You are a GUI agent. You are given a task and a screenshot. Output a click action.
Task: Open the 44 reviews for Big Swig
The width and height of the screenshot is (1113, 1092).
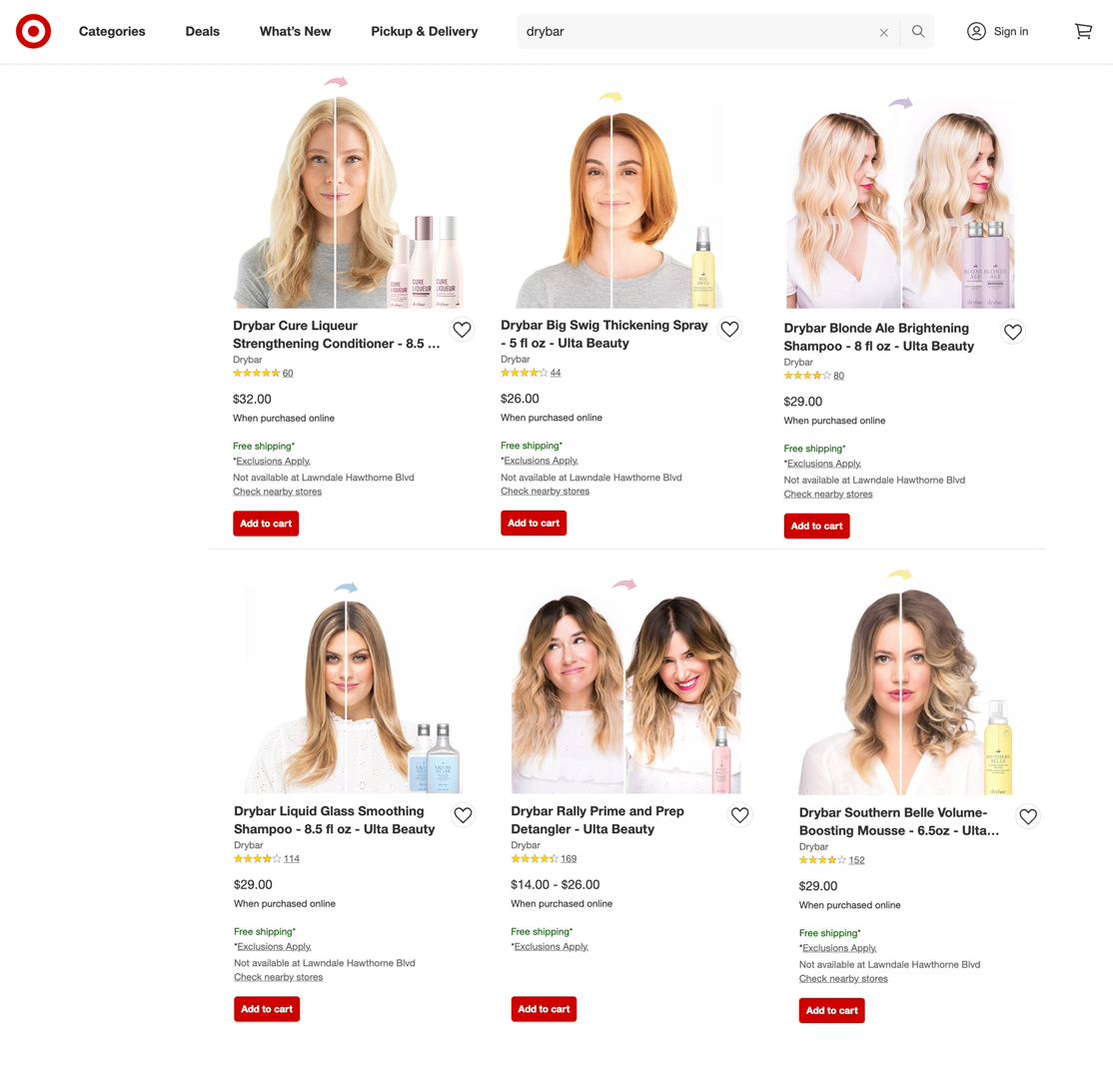tap(556, 372)
